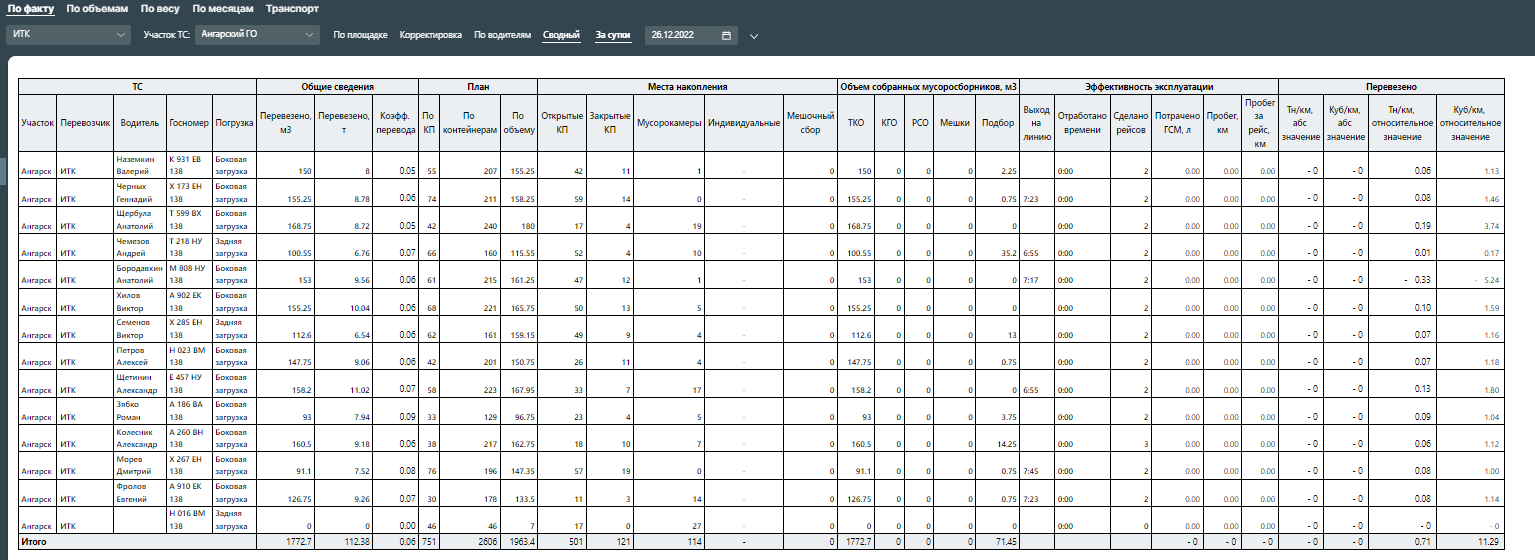Screen dimensions: 1535x560
Task: Switch to the По водителям view
Action: point(502,35)
